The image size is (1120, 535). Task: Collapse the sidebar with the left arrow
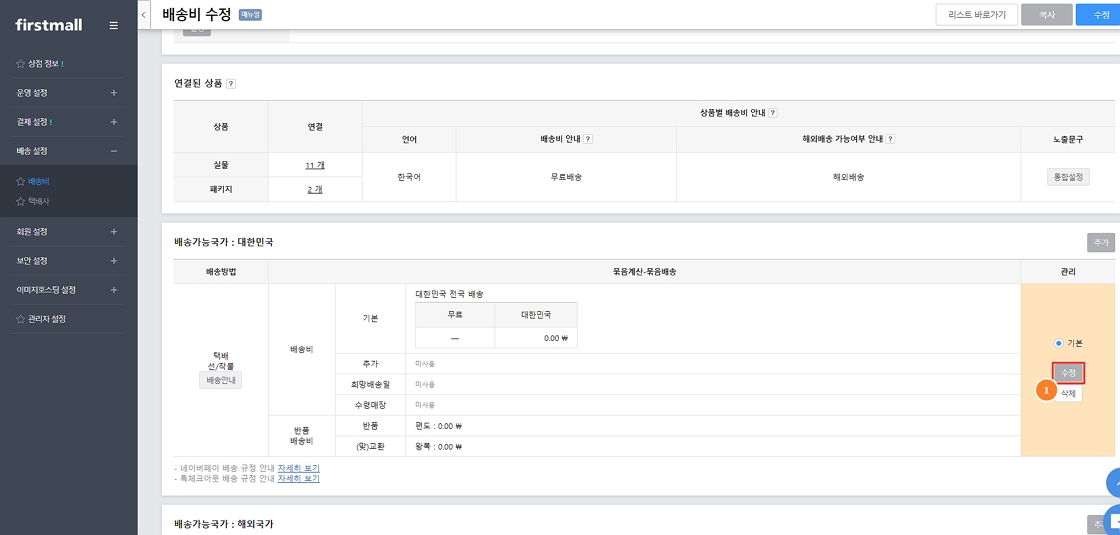(144, 14)
